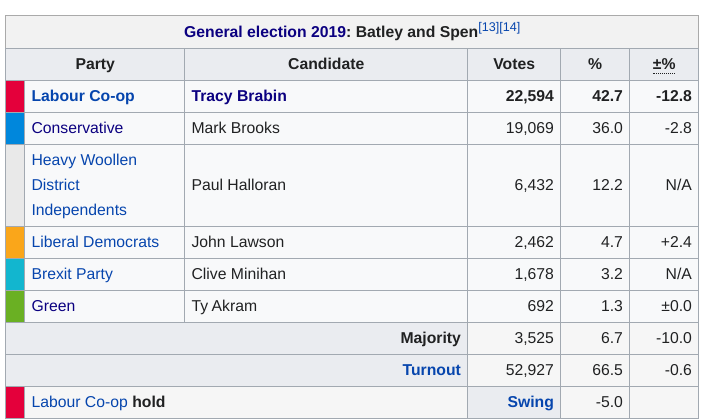This screenshot has width=703, height=419.
Task: Open Tracy Brabin's candidate page
Action: coord(239,96)
